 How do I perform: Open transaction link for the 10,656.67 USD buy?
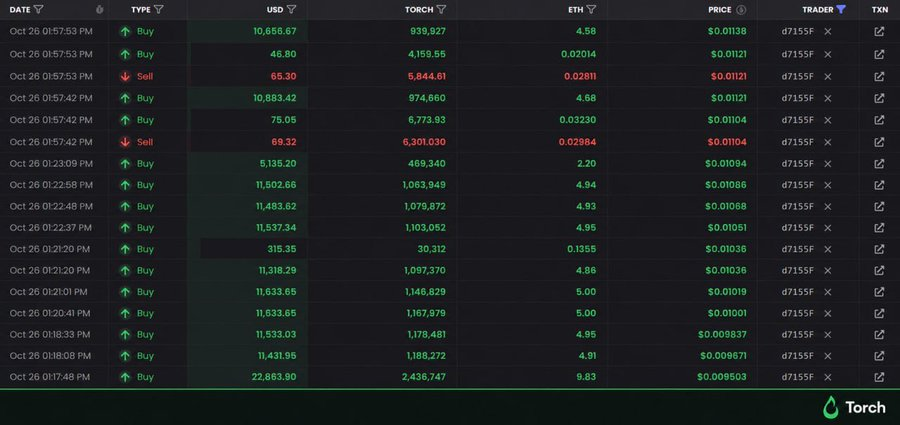point(879,32)
